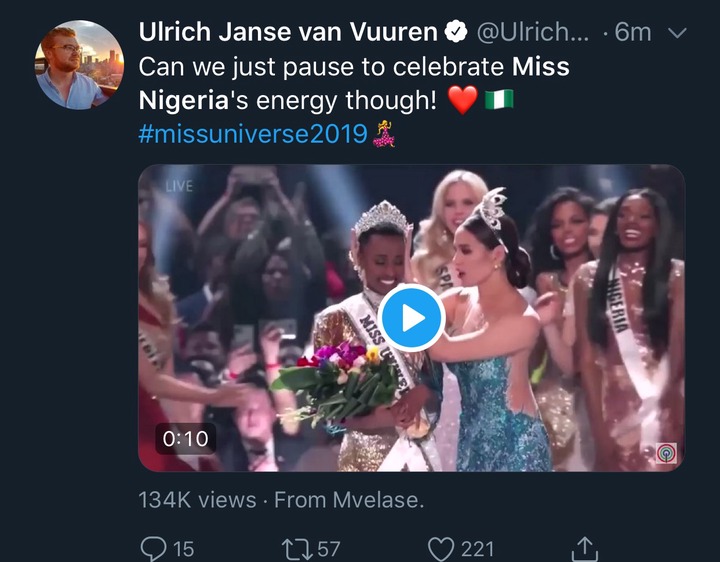
Task: Open the 'From Mvelase.' source link
Action: [x=349, y=500]
